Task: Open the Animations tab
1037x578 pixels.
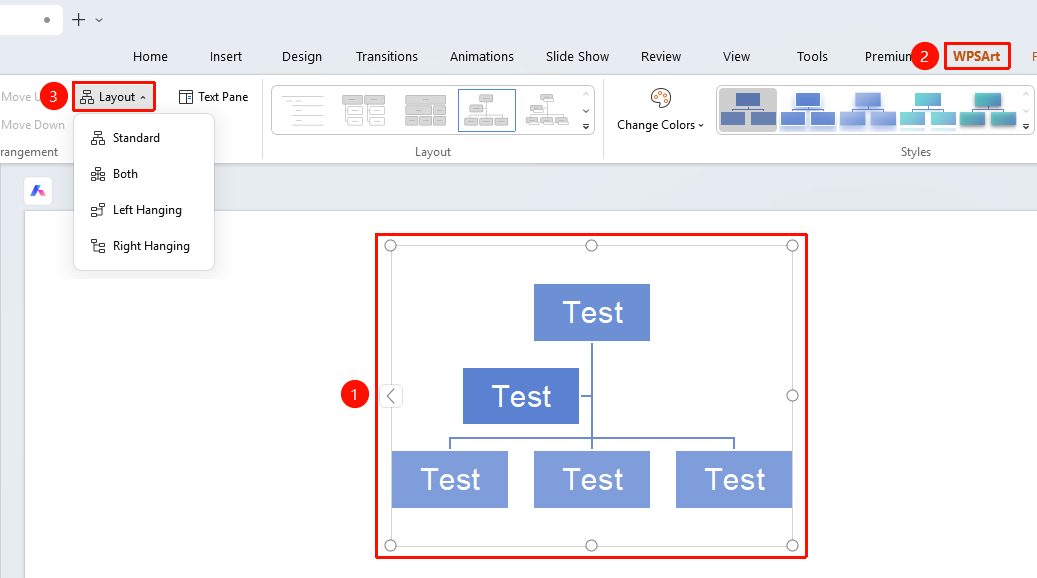Action: pos(481,57)
